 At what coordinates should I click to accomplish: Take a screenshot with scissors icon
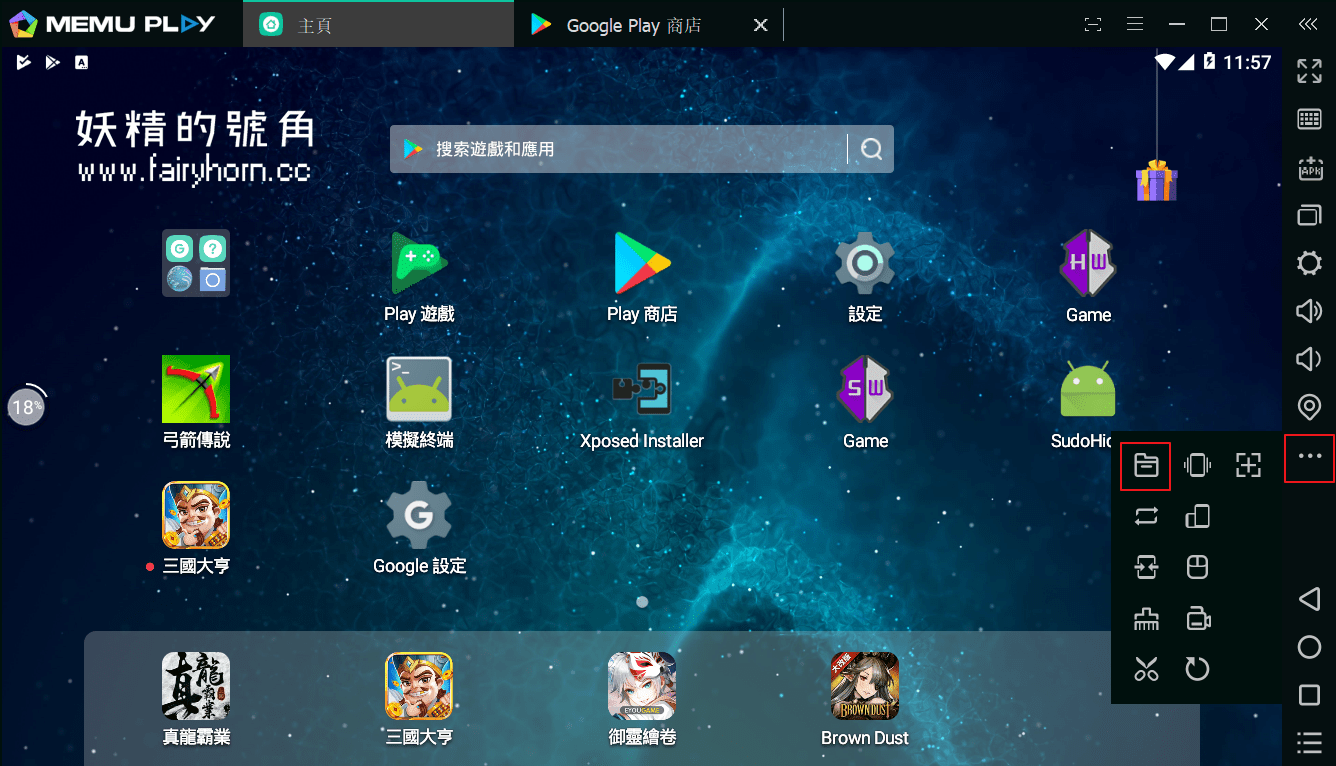[x=1146, y=669]
